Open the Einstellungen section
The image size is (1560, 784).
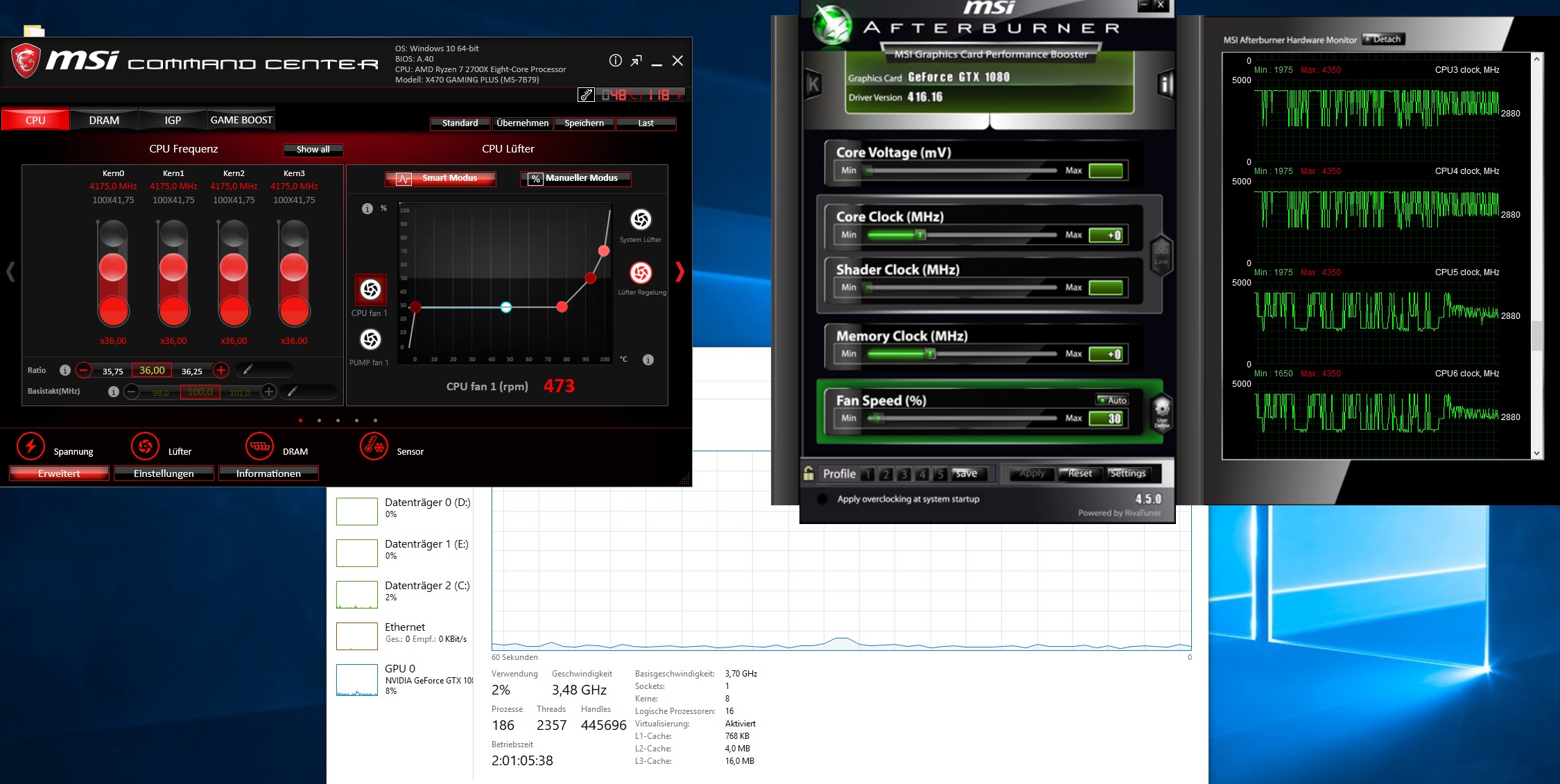point(164,473)
